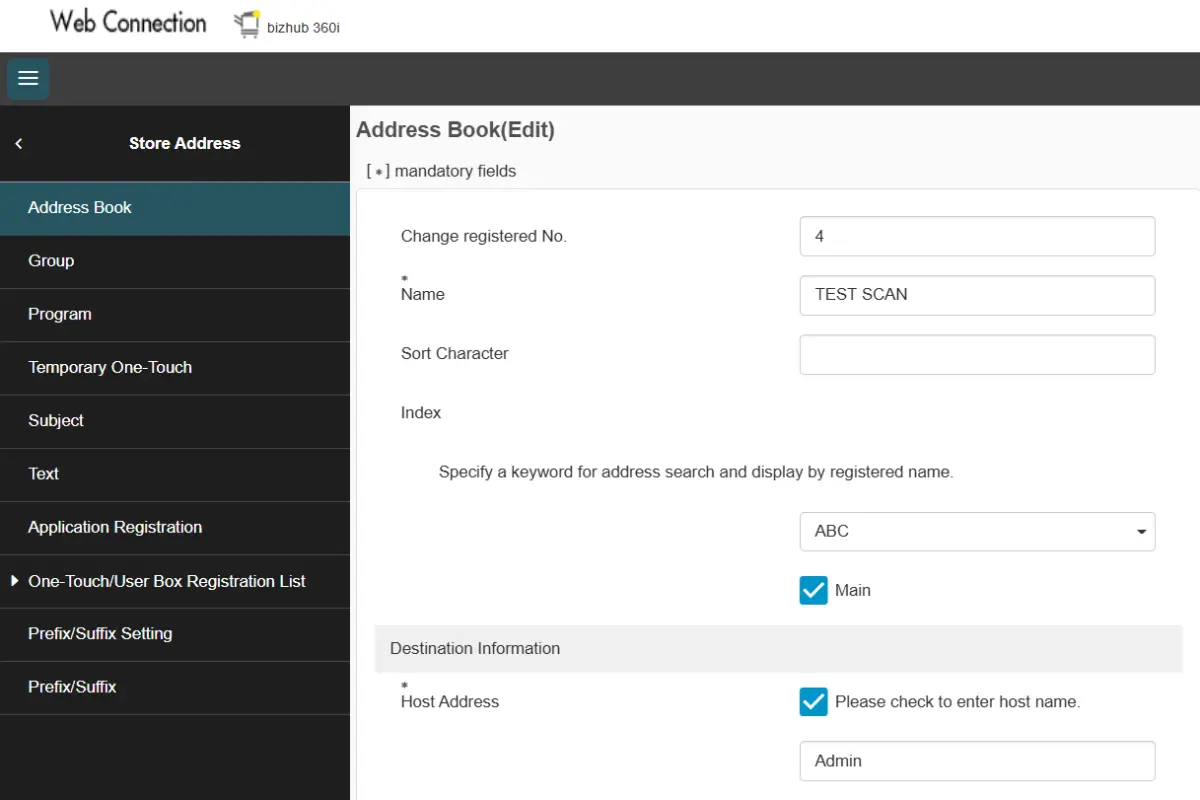Click the back arrow beside Store Address
The height and width of the screenshot is (800, 1200).
tap(19, 144)
